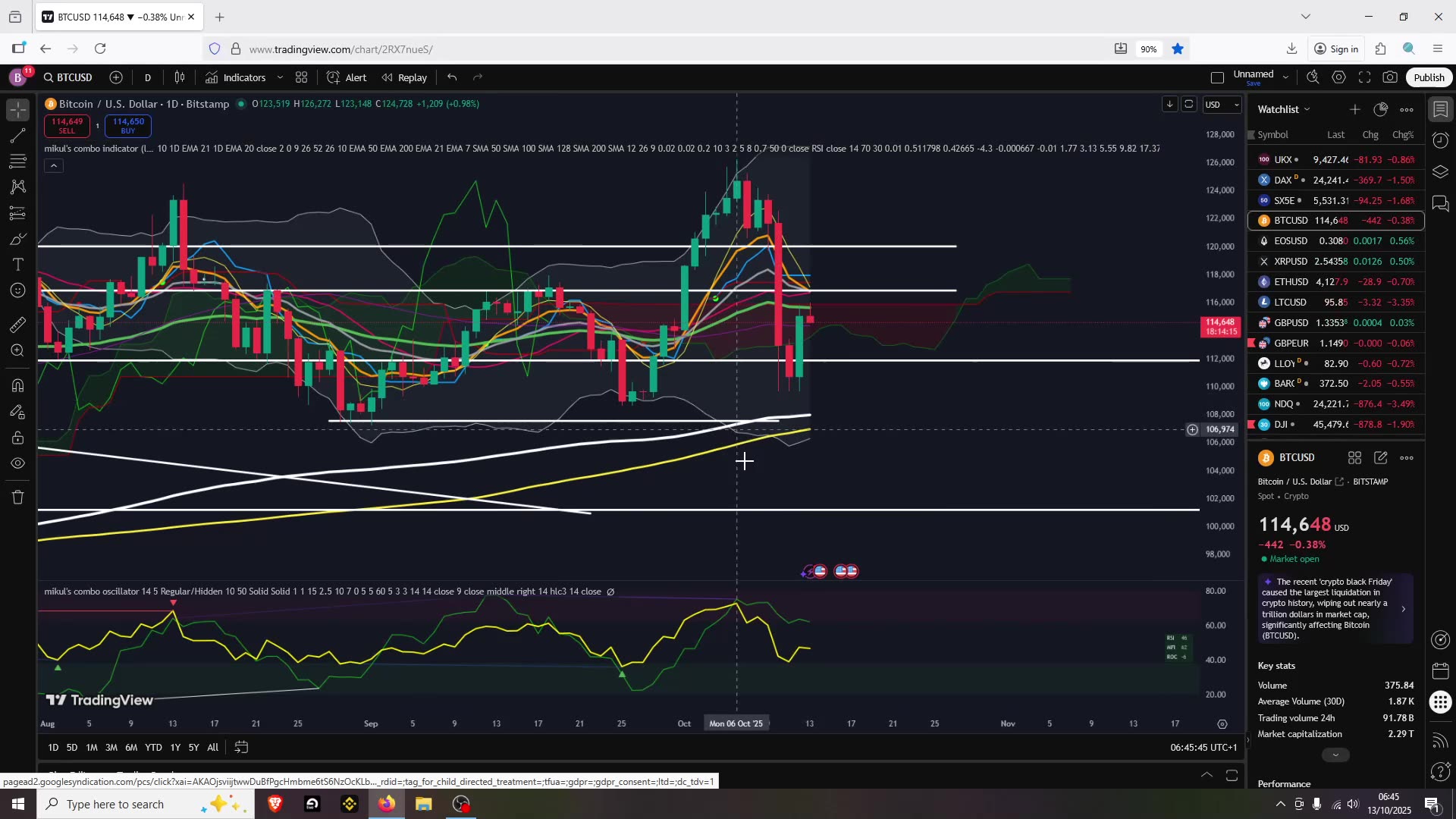Switch chart range to the 1Y tab
1456x819 pixels.
[x=175, y=748]
